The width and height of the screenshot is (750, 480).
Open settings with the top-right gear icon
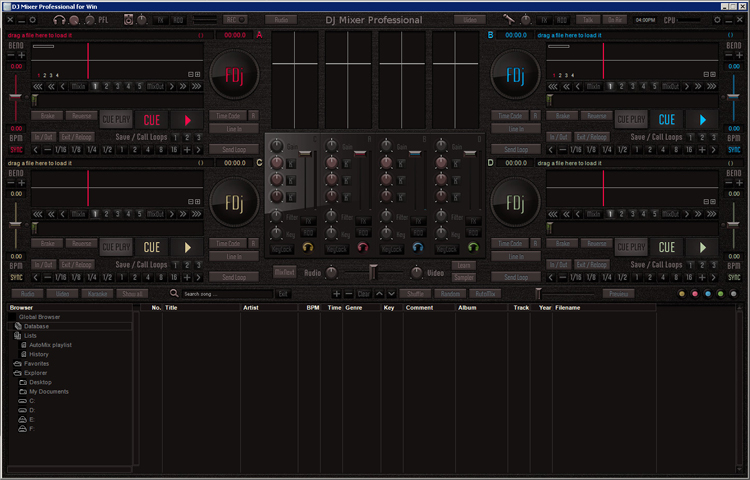[x=717, y=20]
